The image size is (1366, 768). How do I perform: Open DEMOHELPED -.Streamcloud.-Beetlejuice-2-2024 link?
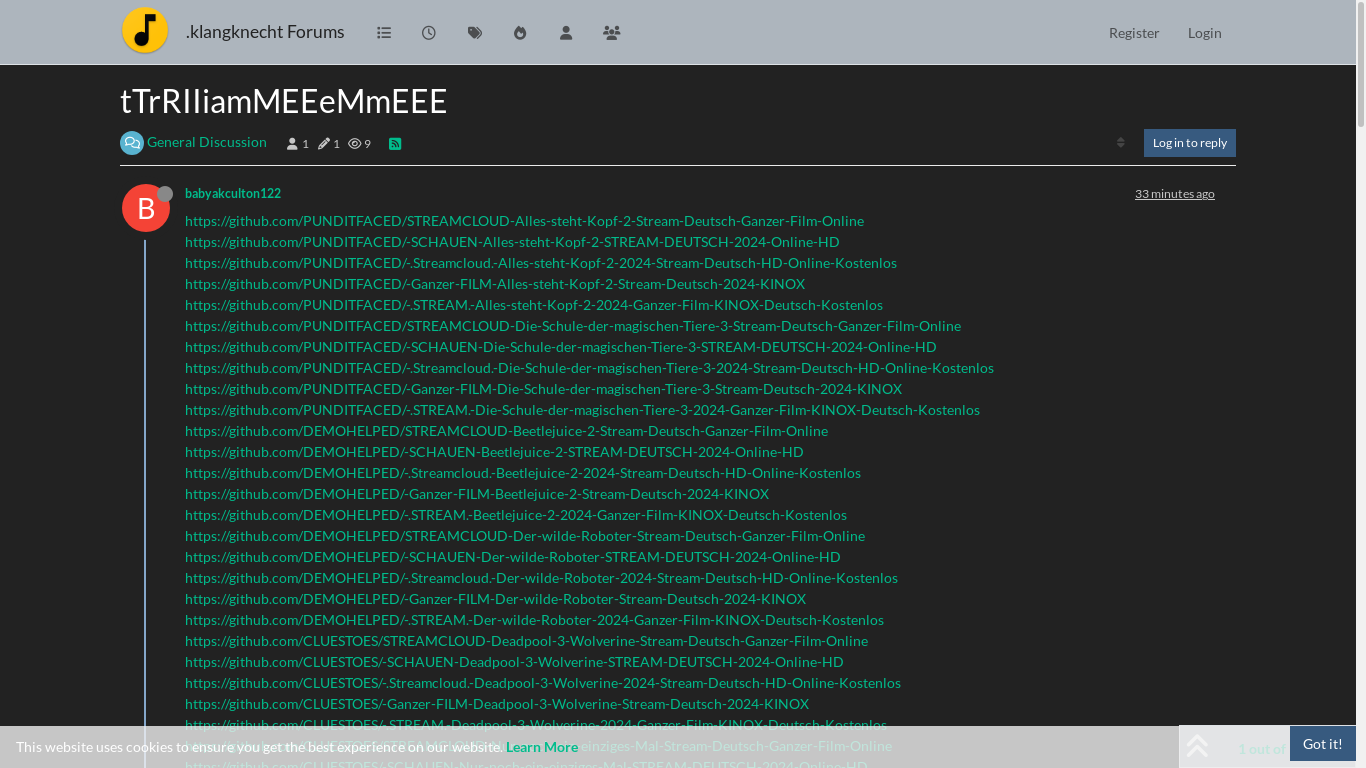pyautogui.click(x=523, y=473)
